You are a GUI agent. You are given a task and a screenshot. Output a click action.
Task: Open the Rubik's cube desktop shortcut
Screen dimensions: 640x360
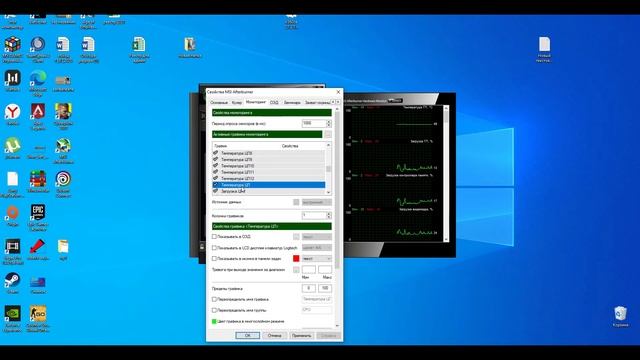click(x=13, y=44)
